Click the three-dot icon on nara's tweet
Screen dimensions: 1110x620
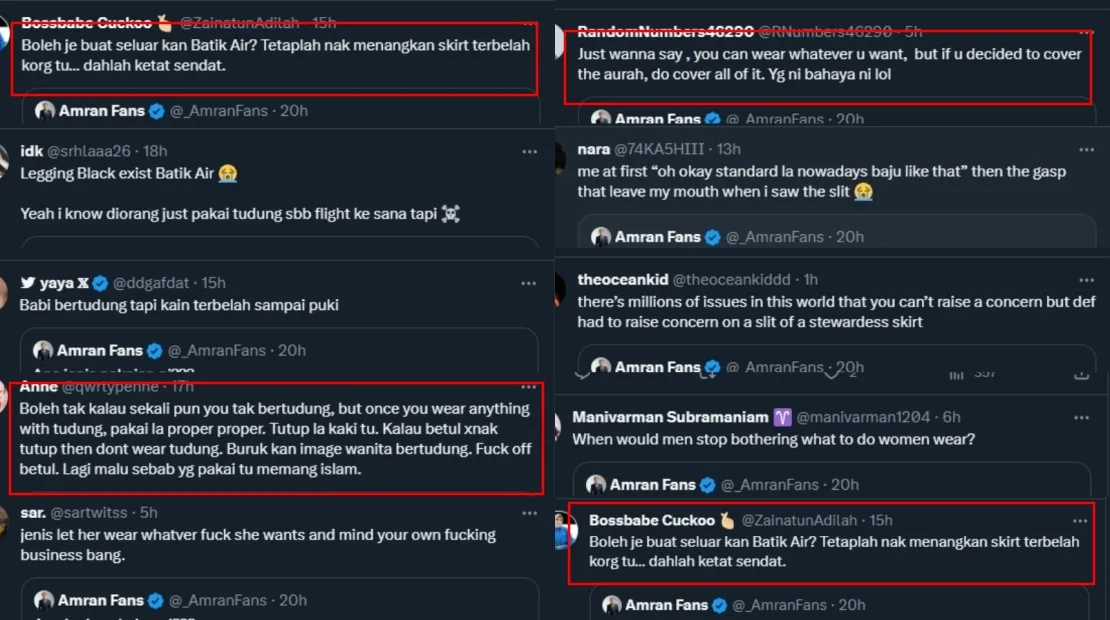pyautogui.click(x=1081, y=150)
